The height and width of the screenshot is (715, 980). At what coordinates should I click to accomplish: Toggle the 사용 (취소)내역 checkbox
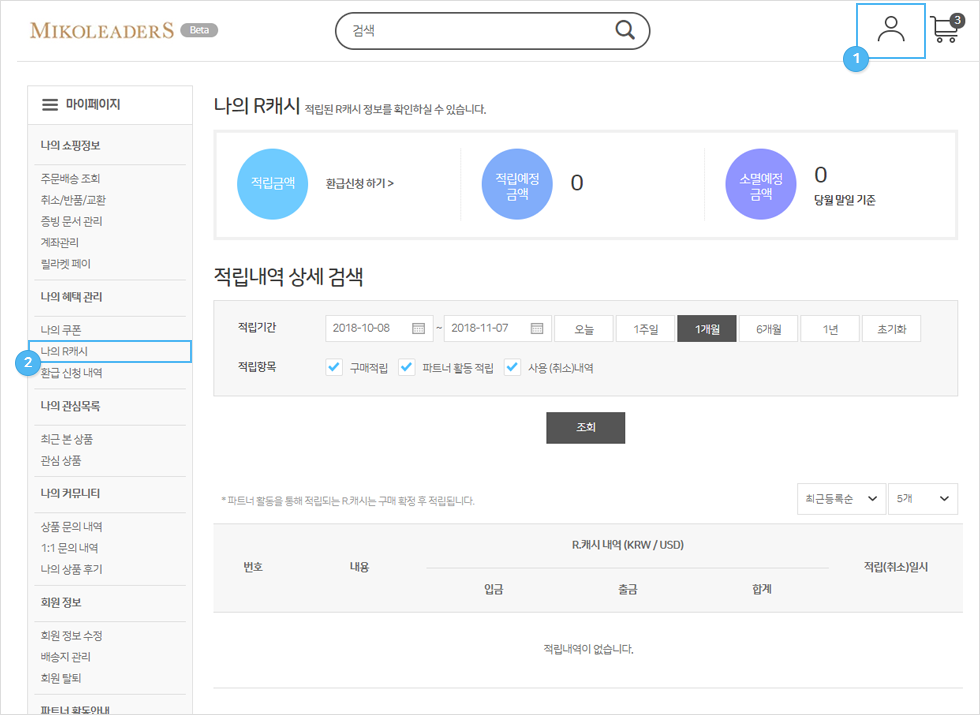513,367
